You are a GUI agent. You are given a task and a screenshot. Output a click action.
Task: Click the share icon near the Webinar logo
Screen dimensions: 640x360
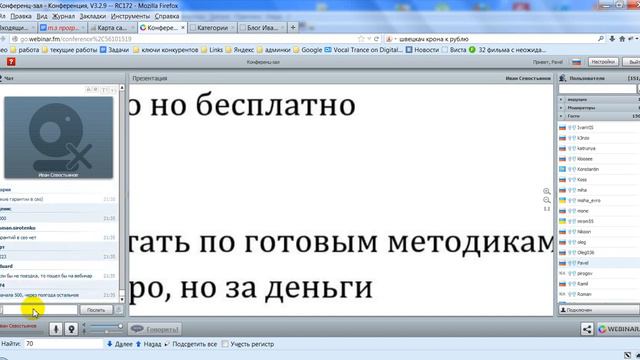click(587, 329)
